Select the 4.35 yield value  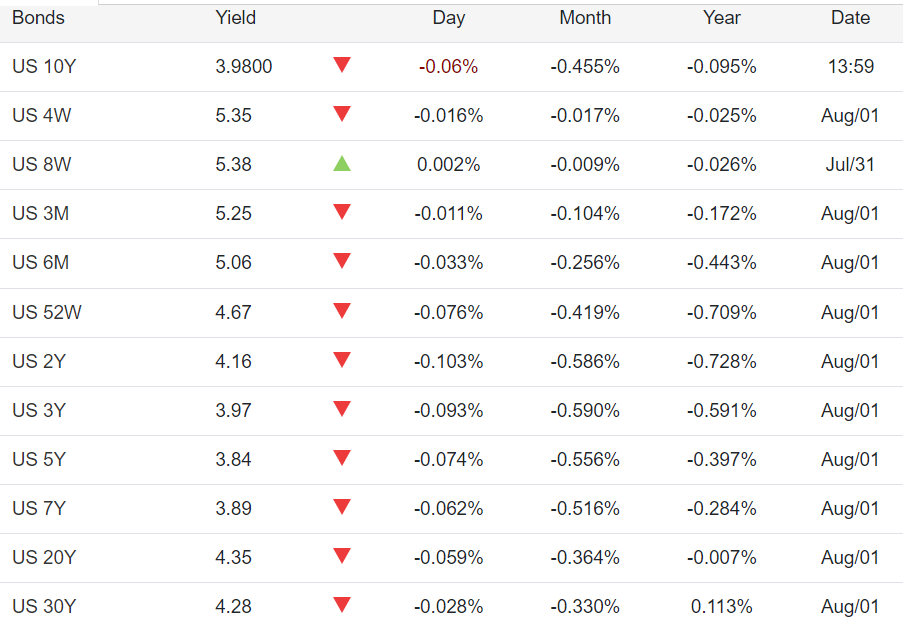233,557
